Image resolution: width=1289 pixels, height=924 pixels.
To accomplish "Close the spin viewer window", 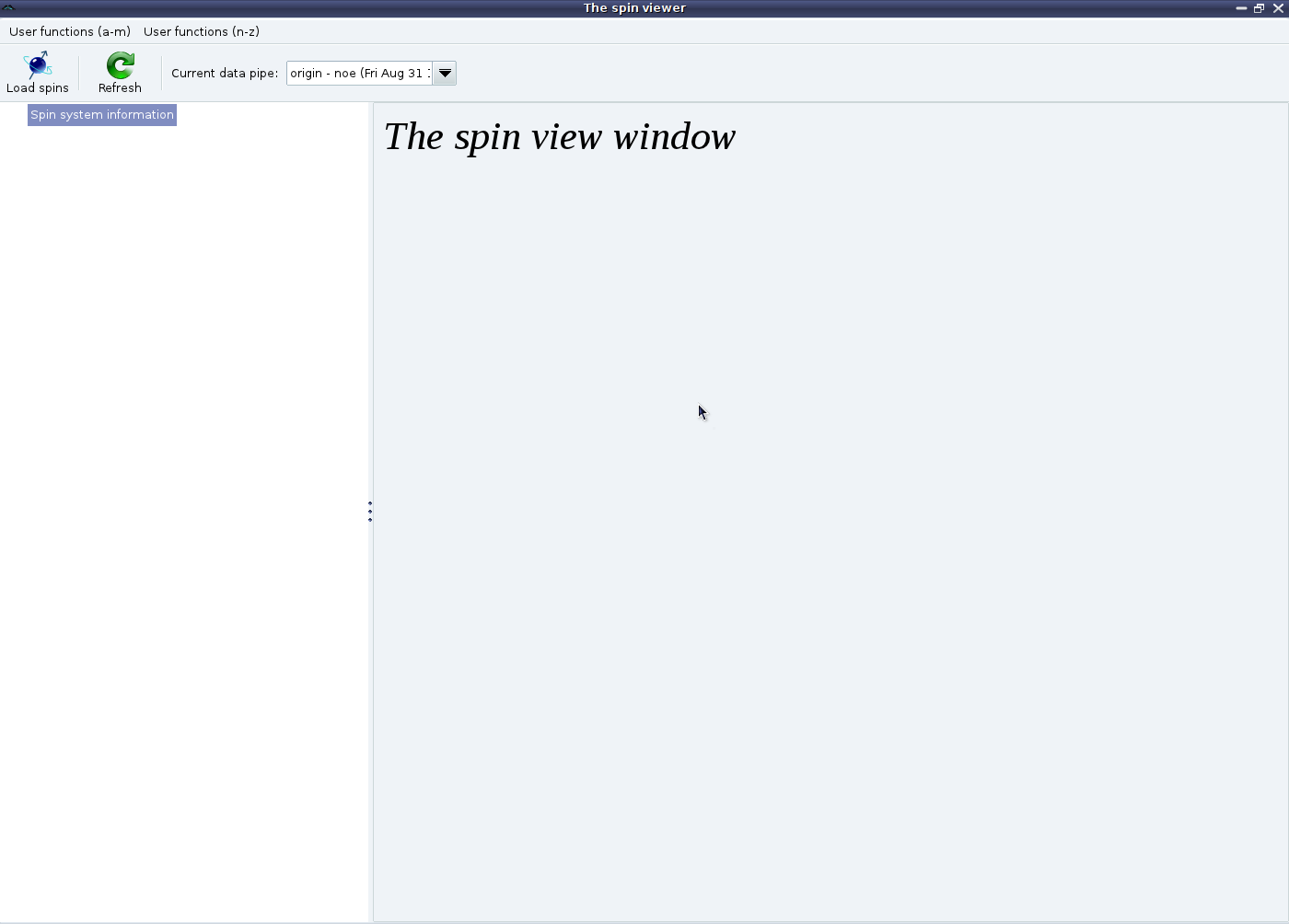I will (x=1278, y=7).
